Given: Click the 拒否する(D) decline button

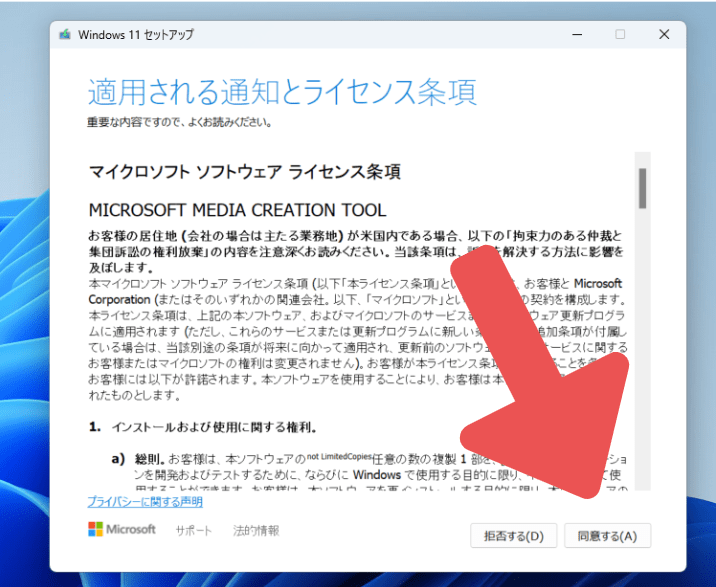Looking at the screenshot, I should [x=514, y=535].
